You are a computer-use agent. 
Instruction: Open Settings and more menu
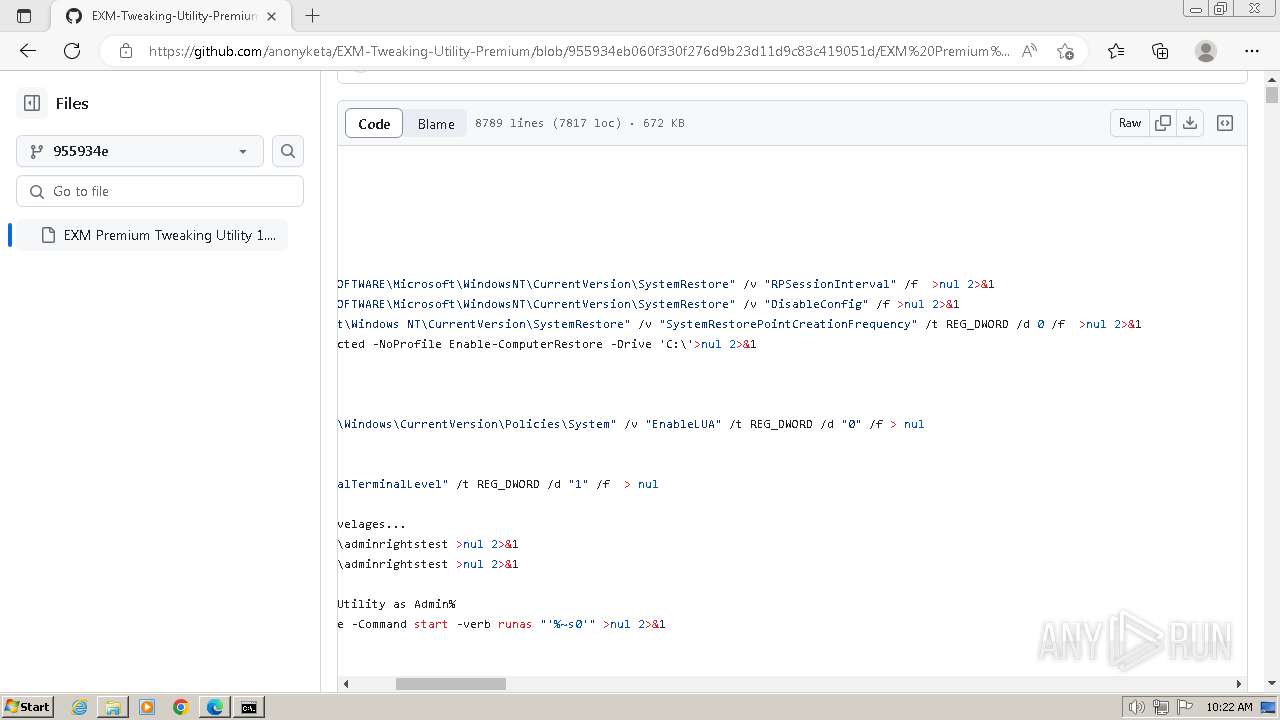click(1252, 51)
